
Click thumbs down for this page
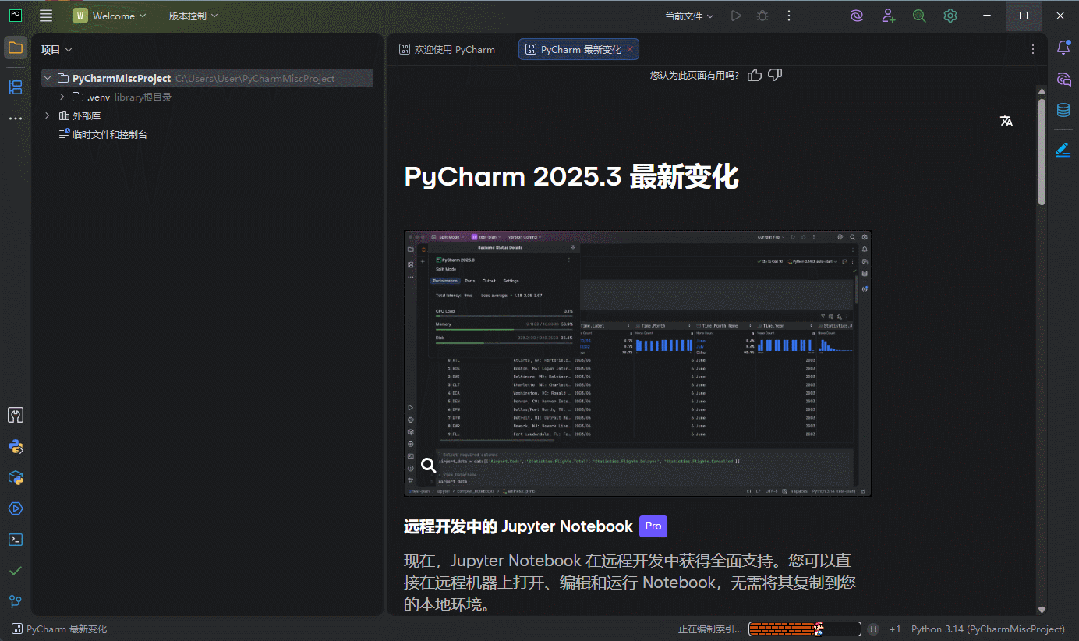775,75
